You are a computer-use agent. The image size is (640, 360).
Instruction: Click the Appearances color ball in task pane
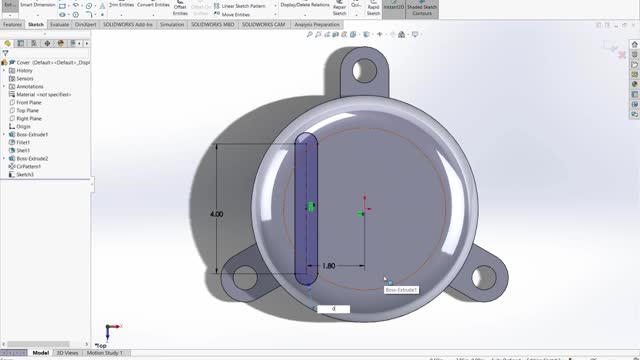click(x=634, y=84)
